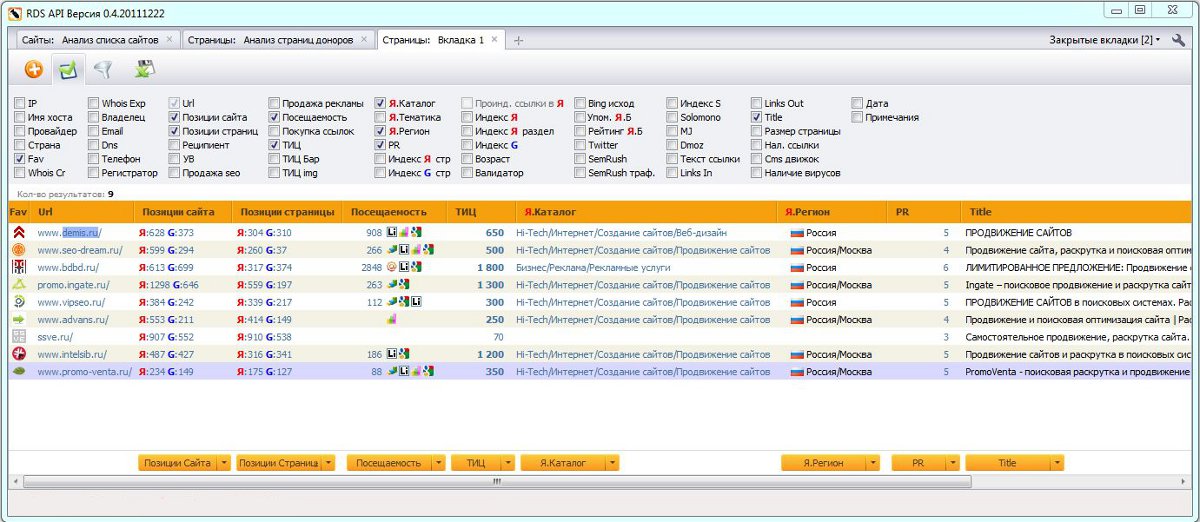Open the www.promo-venta.ru/ link
The image size is (1200, 522).
[x=84, y=372]
